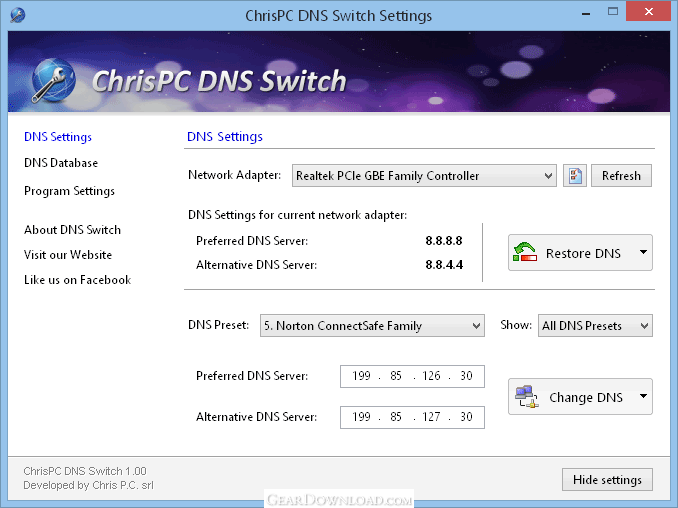Open the DNS Settings sidebar page
The width and height of the screenshot is (678, 508).
coord(58,137)
